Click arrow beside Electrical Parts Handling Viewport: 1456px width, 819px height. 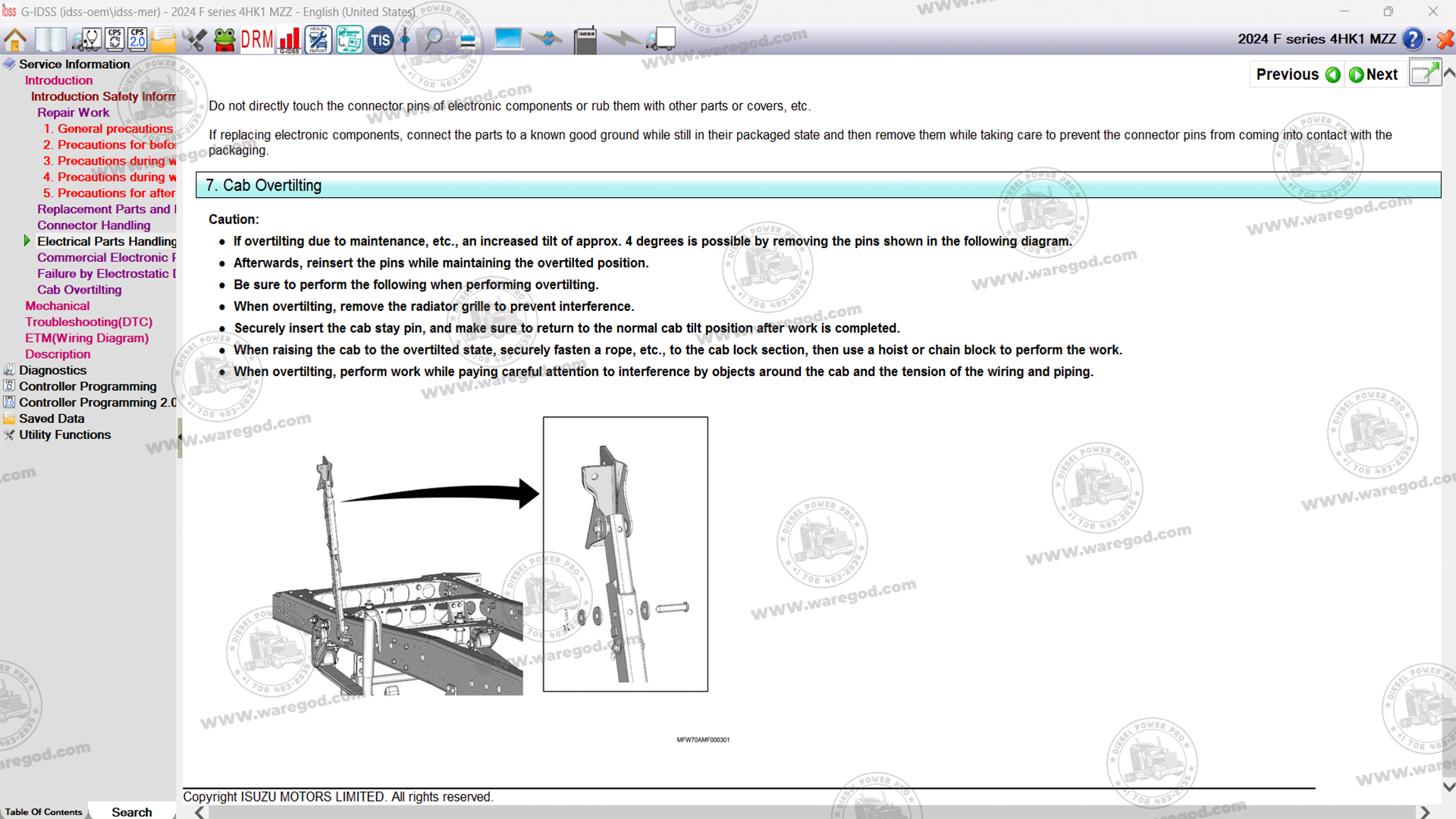(27, 241)
